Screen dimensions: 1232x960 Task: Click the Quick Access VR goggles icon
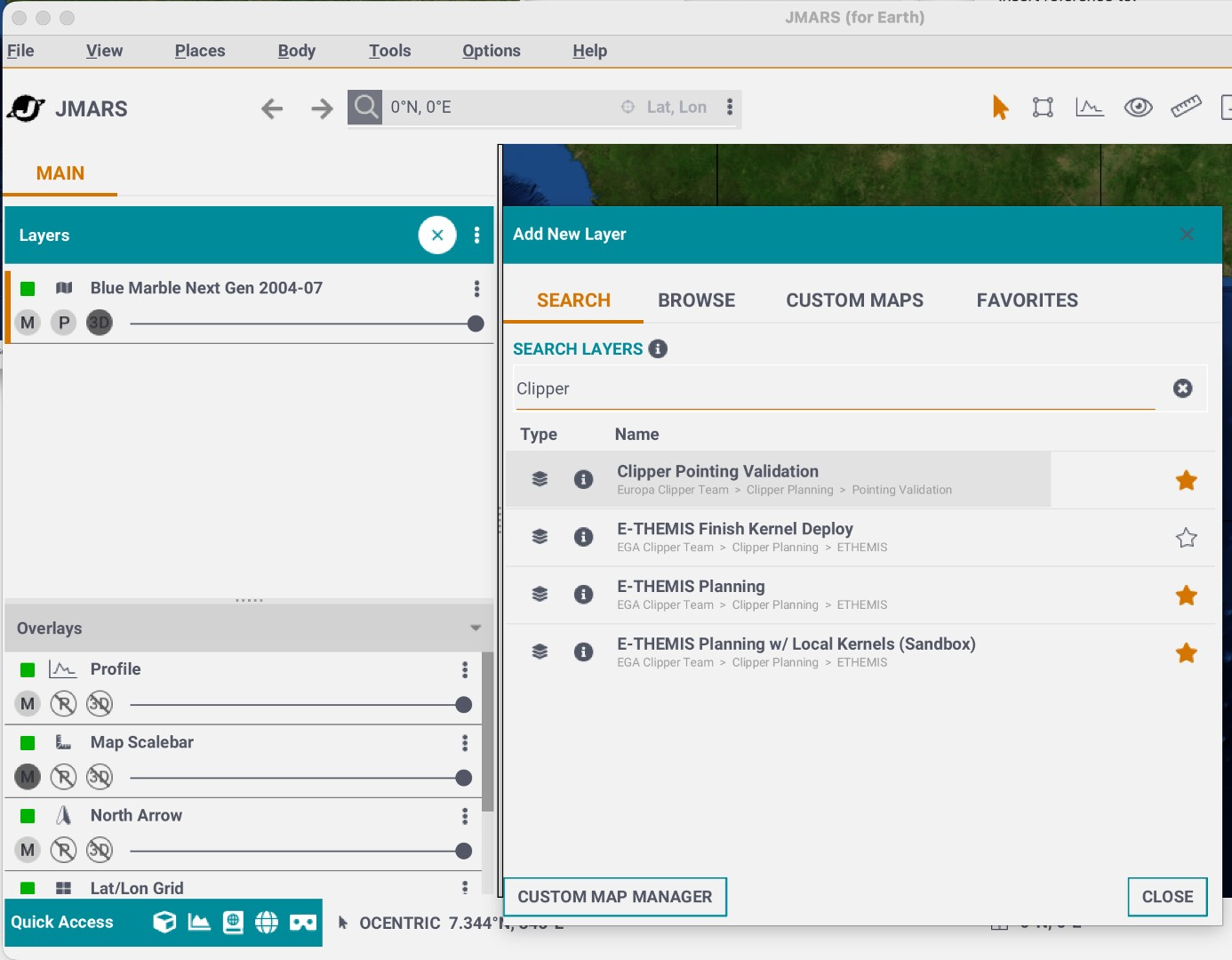[x=303, y=922]
